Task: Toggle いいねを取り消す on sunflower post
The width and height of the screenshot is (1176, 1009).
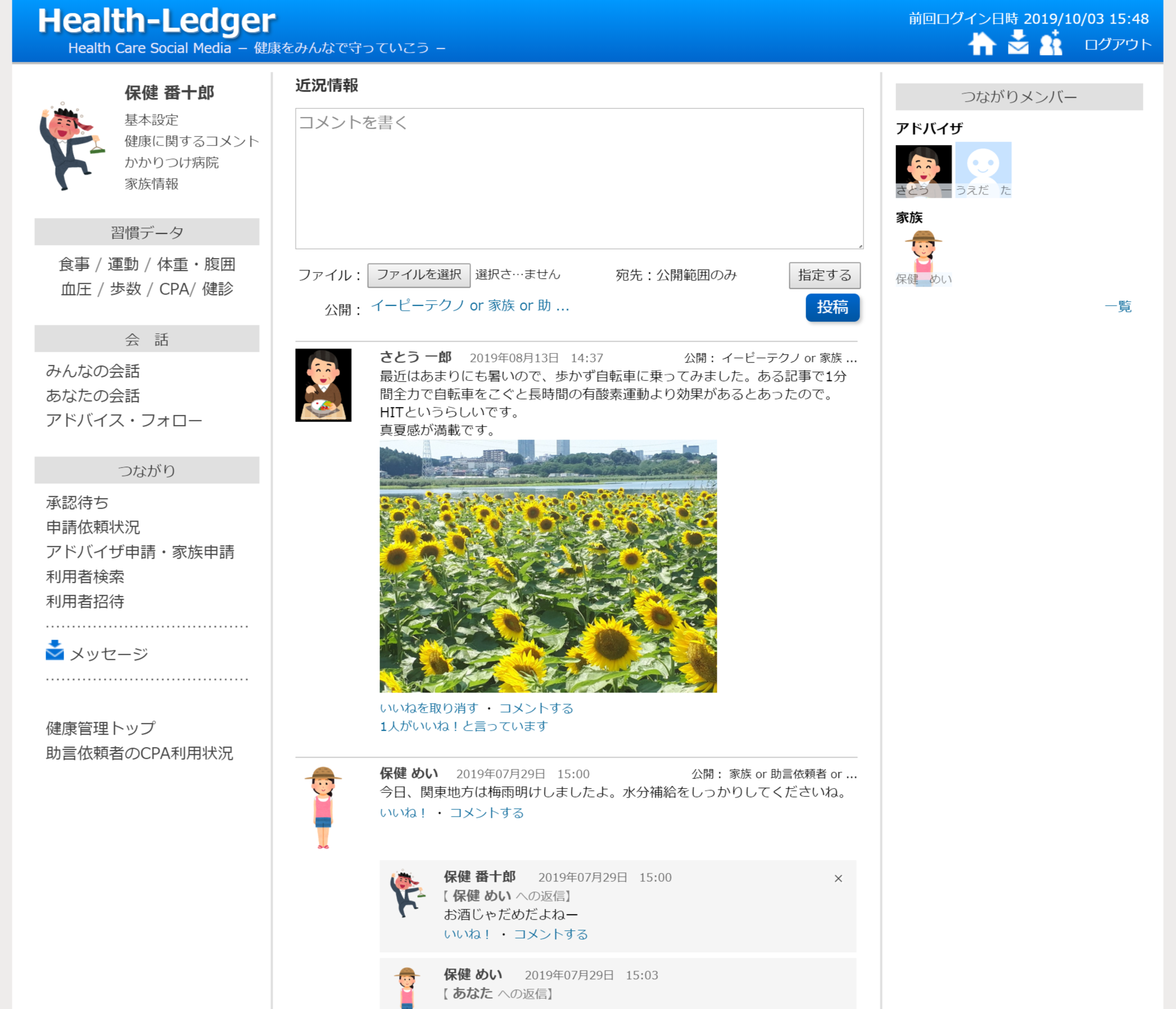Action: point(428,708)
